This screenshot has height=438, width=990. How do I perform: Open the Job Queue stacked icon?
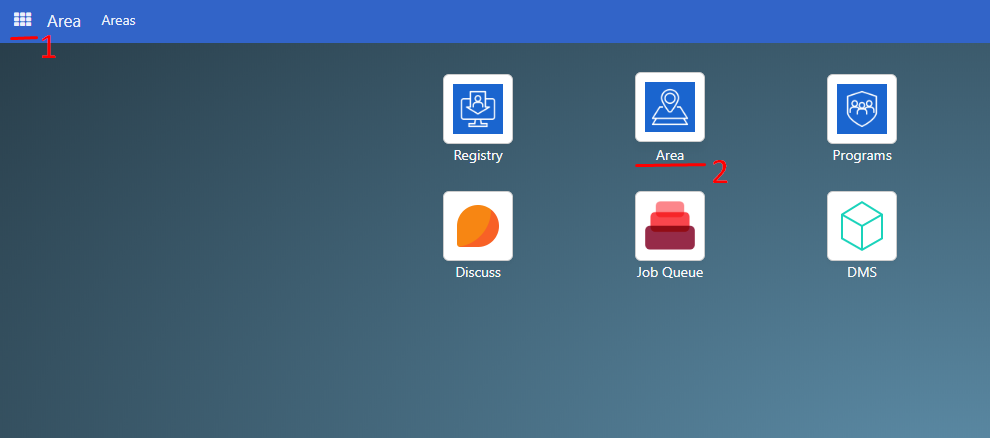tap(670, 225)
